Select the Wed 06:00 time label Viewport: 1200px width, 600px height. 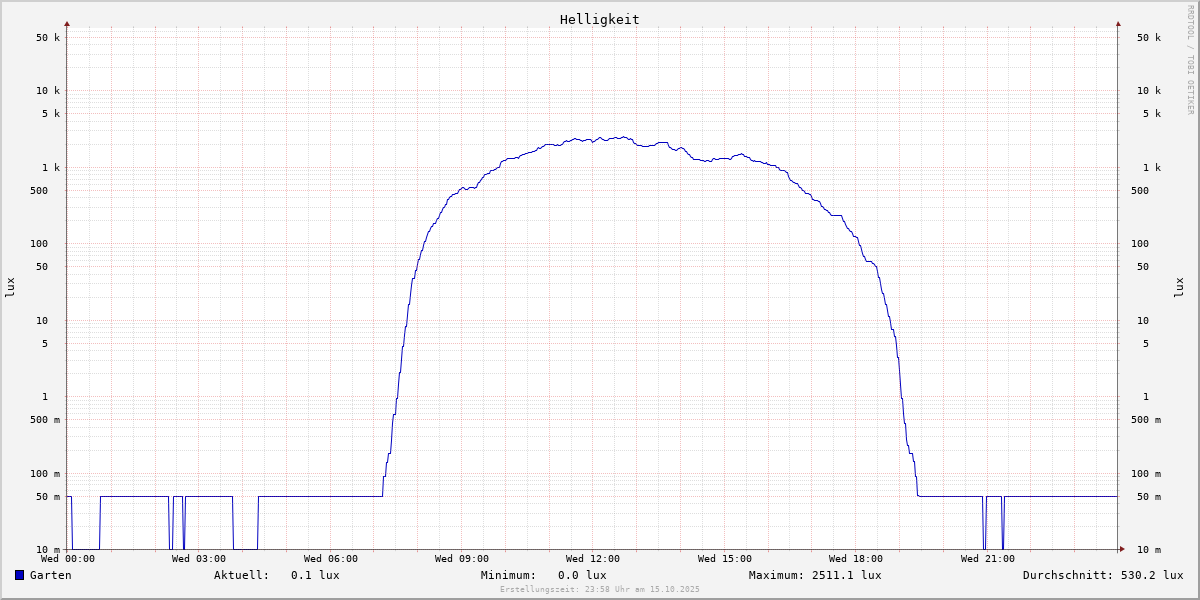click(x=330, y=559)
